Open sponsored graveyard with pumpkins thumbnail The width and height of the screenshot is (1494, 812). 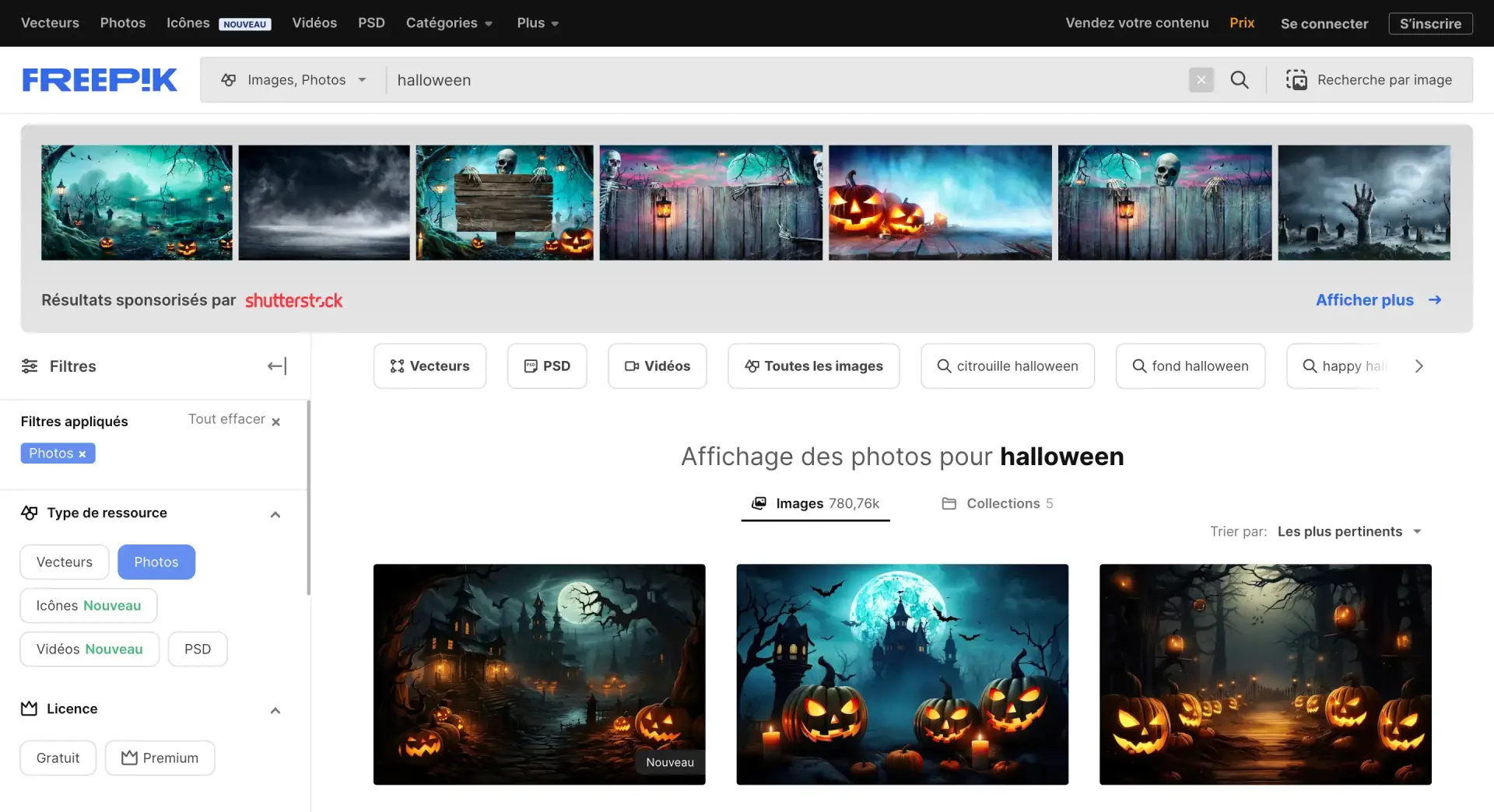137,203
